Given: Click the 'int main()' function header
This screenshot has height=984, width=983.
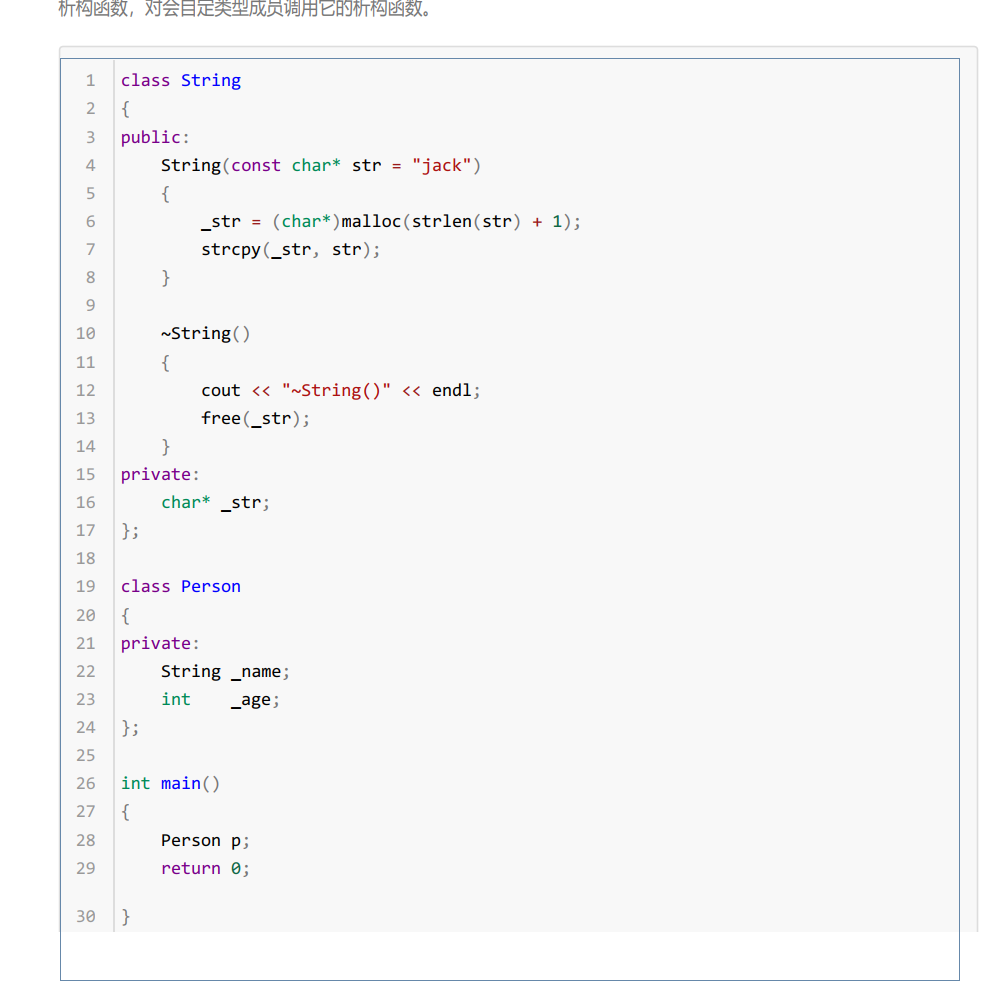Looking at the screenshot, I should [x=170, y=784].
